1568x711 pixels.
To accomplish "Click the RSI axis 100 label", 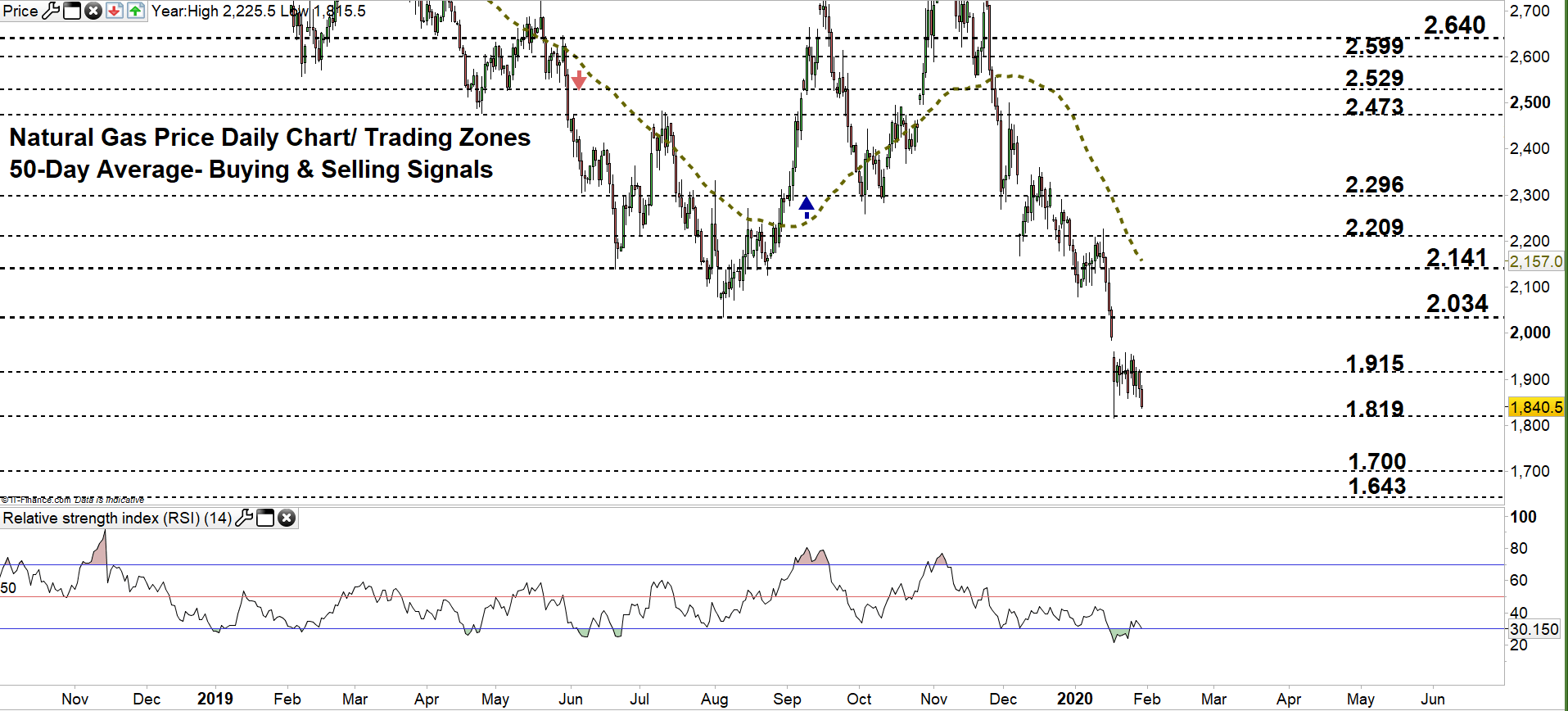I will point(1524,517).
